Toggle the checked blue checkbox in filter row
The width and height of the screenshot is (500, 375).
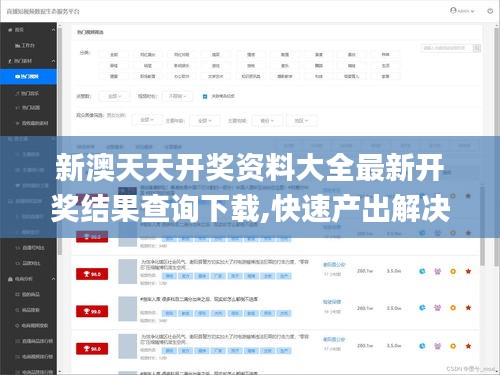coord(205,97)
